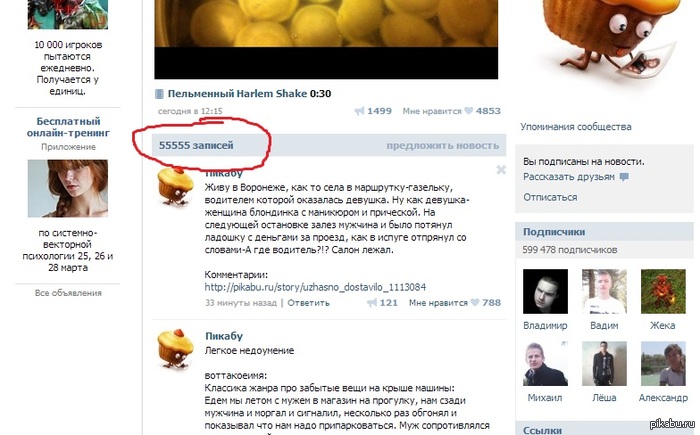Click Ответить under the first post
The image size is (700, 435).
point(308,303)
